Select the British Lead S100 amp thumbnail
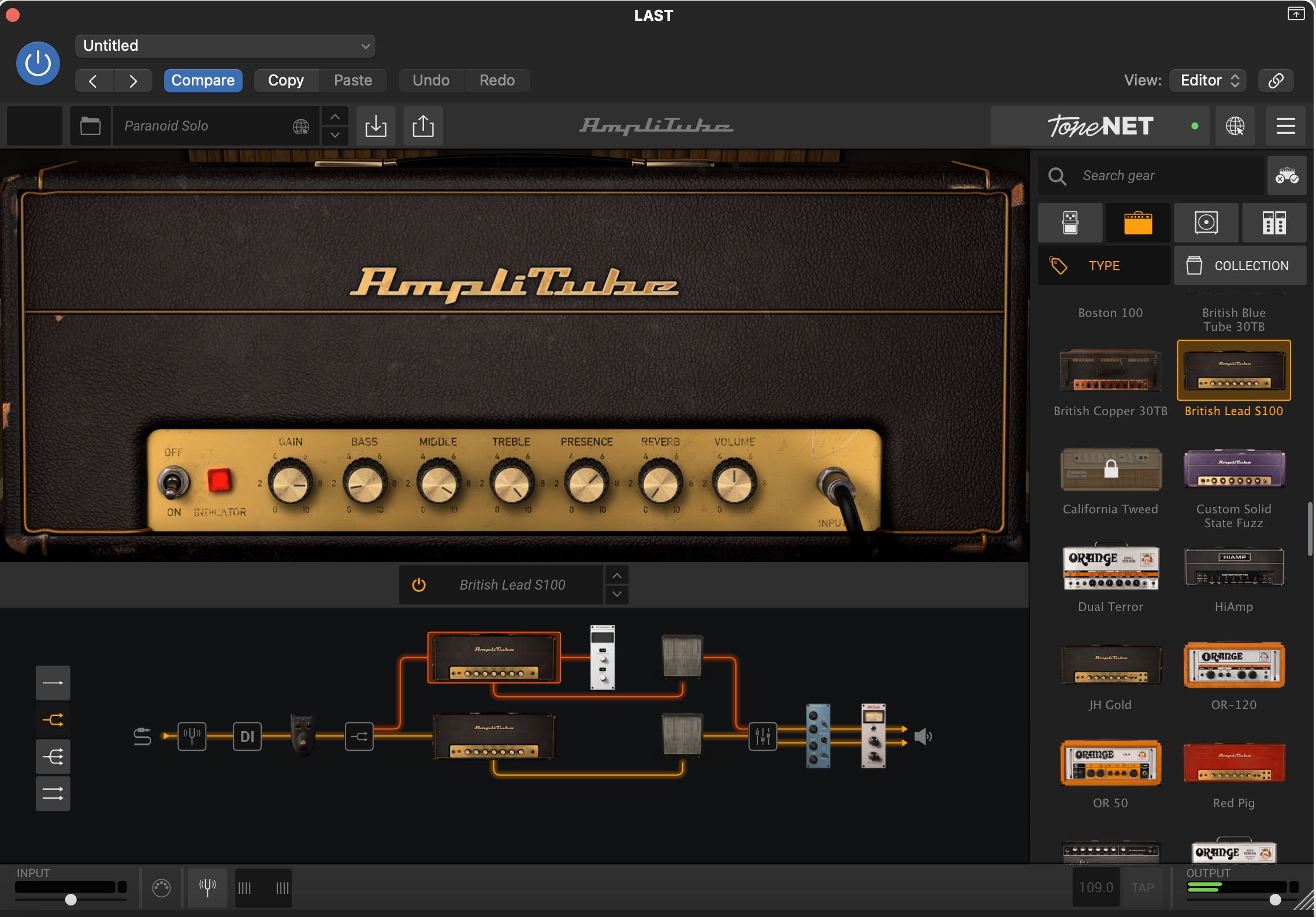The width and height of the screenshot is (1316, 917). tap(1234, 371)
